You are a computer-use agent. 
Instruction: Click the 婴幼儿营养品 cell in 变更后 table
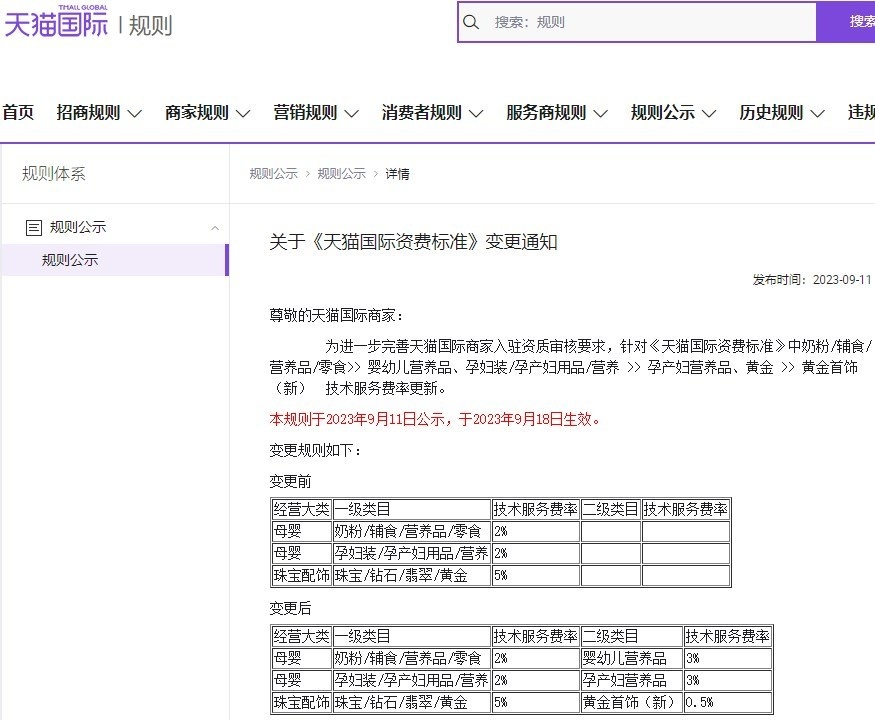coord(632,659)
